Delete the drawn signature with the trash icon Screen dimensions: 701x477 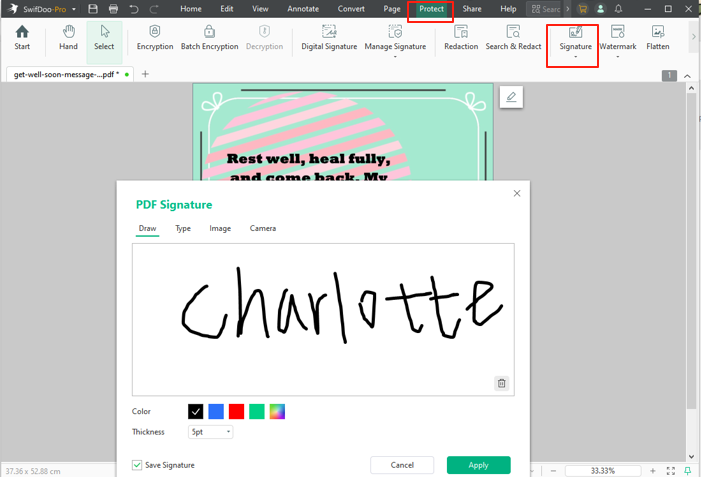tap(502, 383)
